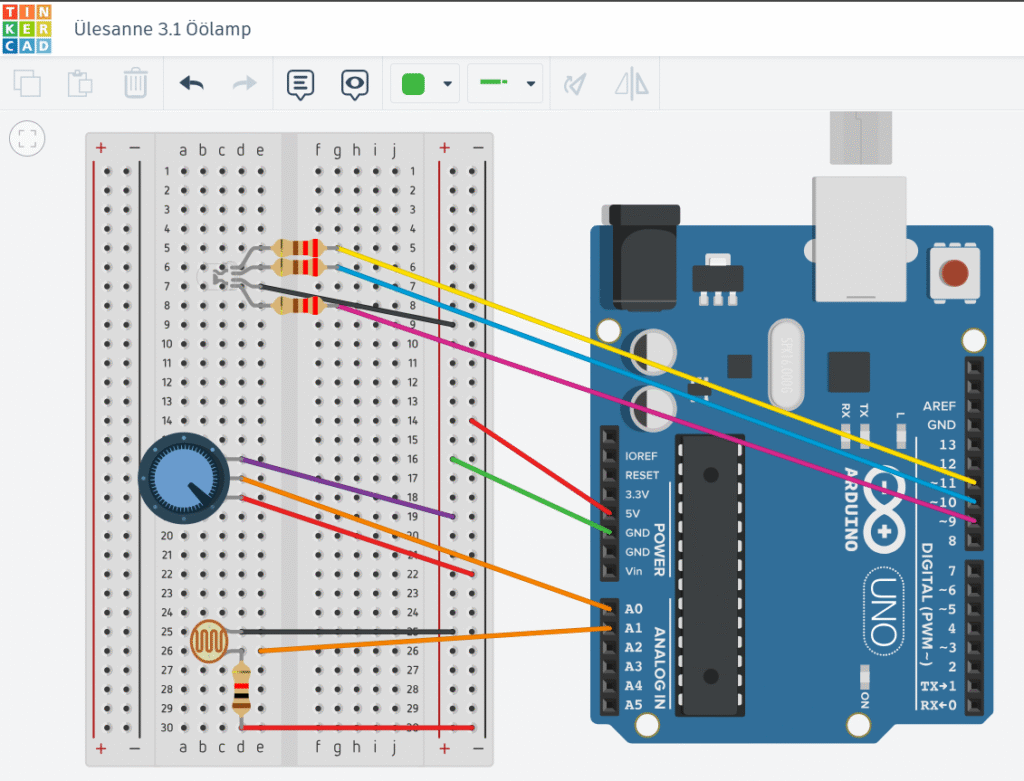Click the Rotate icon
The height and width of the screenshot is (781, 1024).
click(575, 84)
